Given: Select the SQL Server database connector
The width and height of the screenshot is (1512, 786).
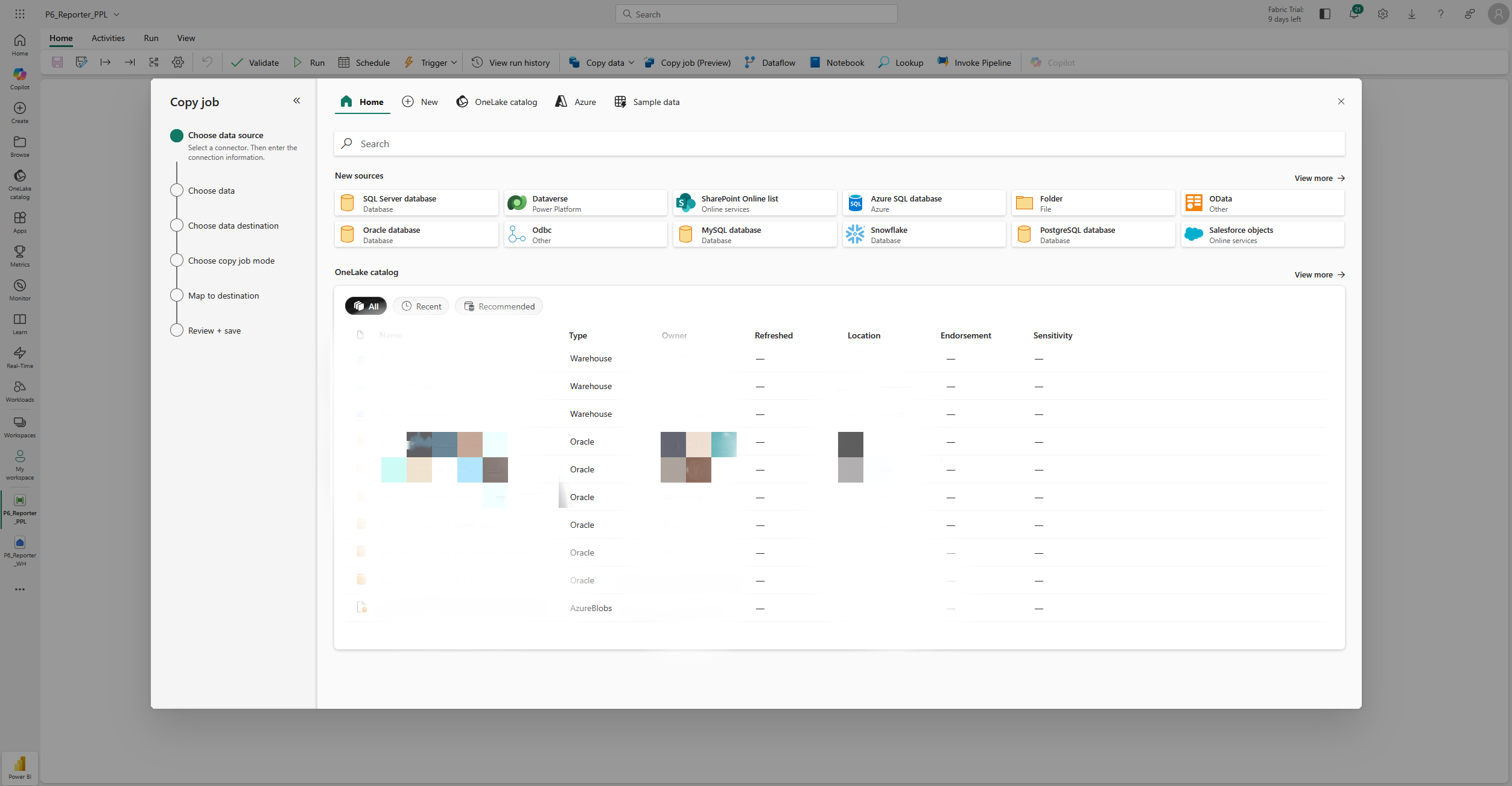Looking at the screenshot, I should click(x=416, y=203).
